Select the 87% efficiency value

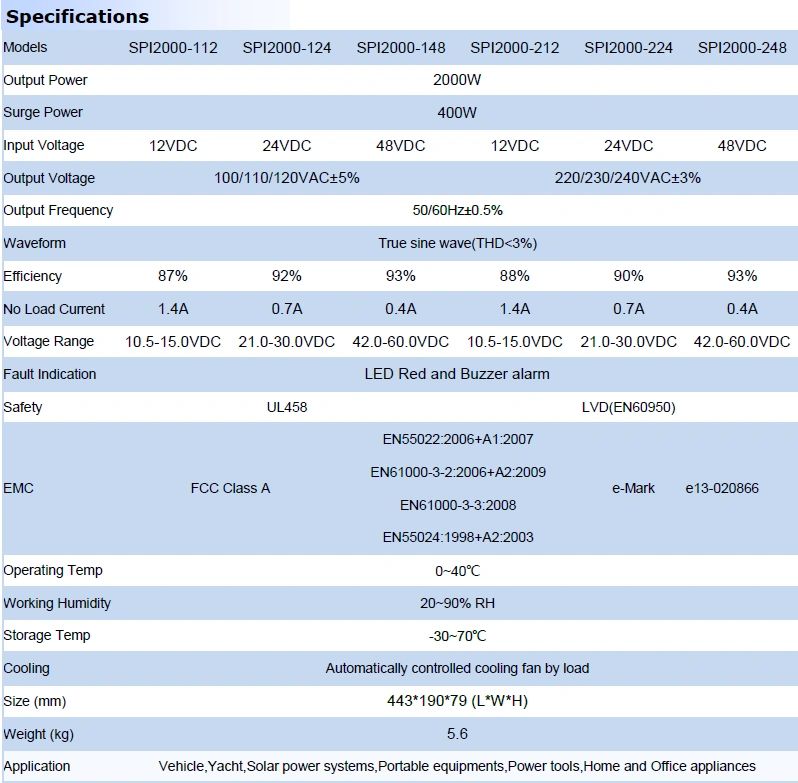click(173, 276)
